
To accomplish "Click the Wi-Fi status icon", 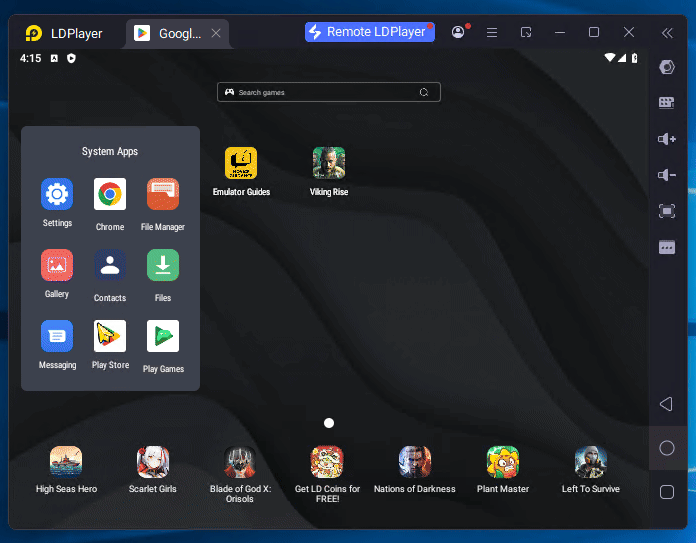I will [x=610, y=58].
